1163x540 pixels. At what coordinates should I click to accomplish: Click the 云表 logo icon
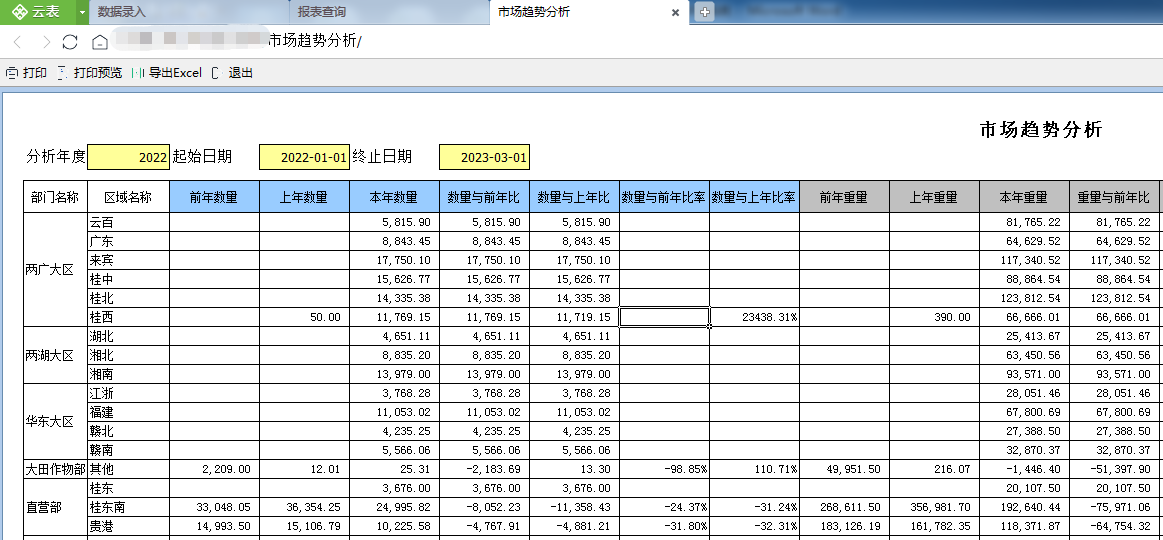click(20, 12)
